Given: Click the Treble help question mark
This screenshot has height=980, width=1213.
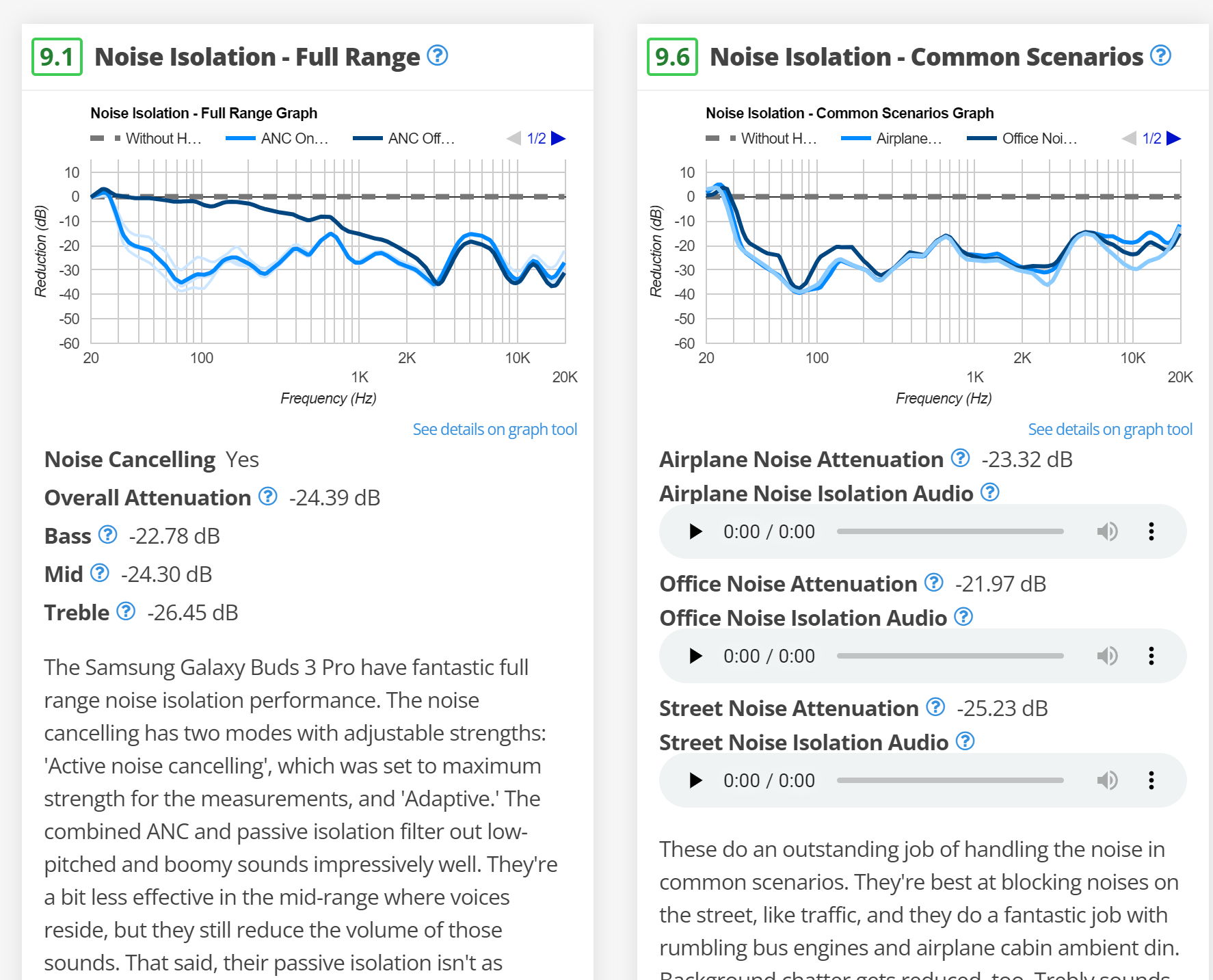Looking at the screenshot, I should click(x=126, y=611).
